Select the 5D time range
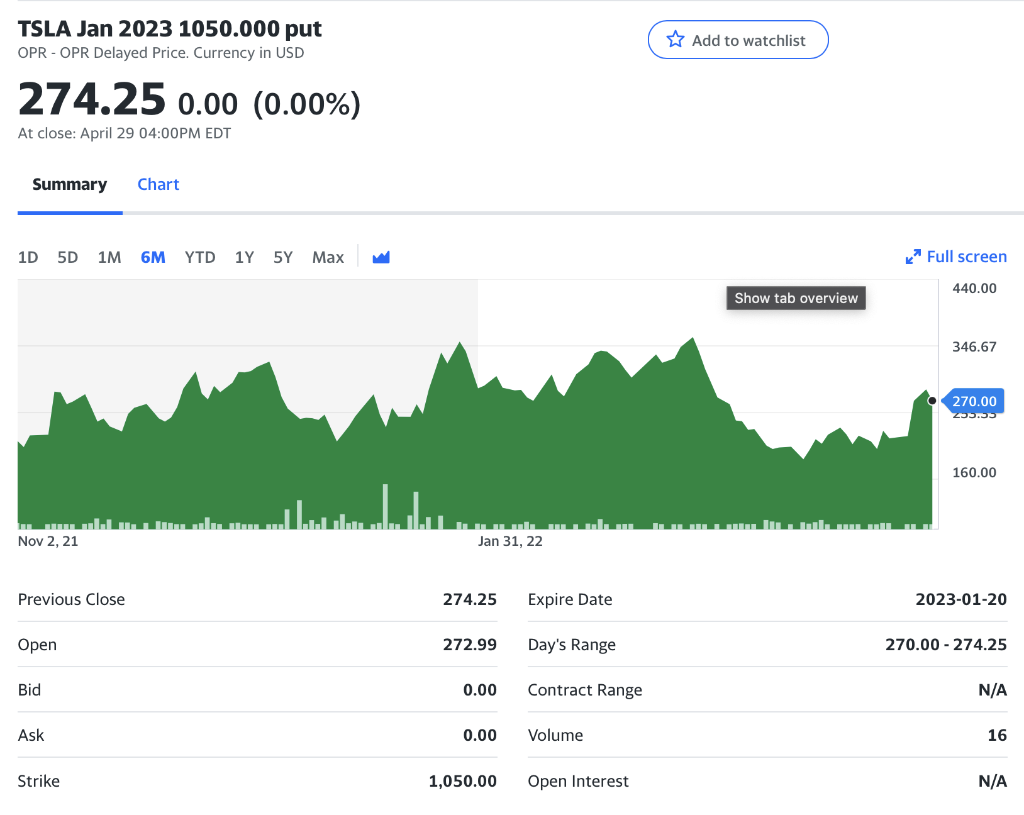The width and height of the screenshot is (1024, 815). click(67, 257)
